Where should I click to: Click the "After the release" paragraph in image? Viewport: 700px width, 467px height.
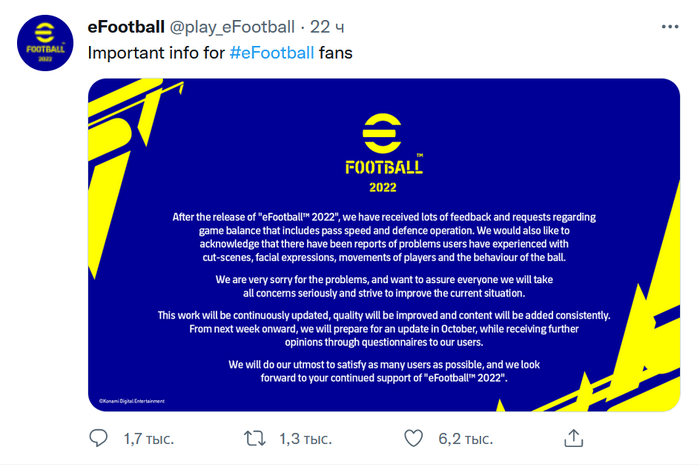pyautogui.click(x=384, y=236)
